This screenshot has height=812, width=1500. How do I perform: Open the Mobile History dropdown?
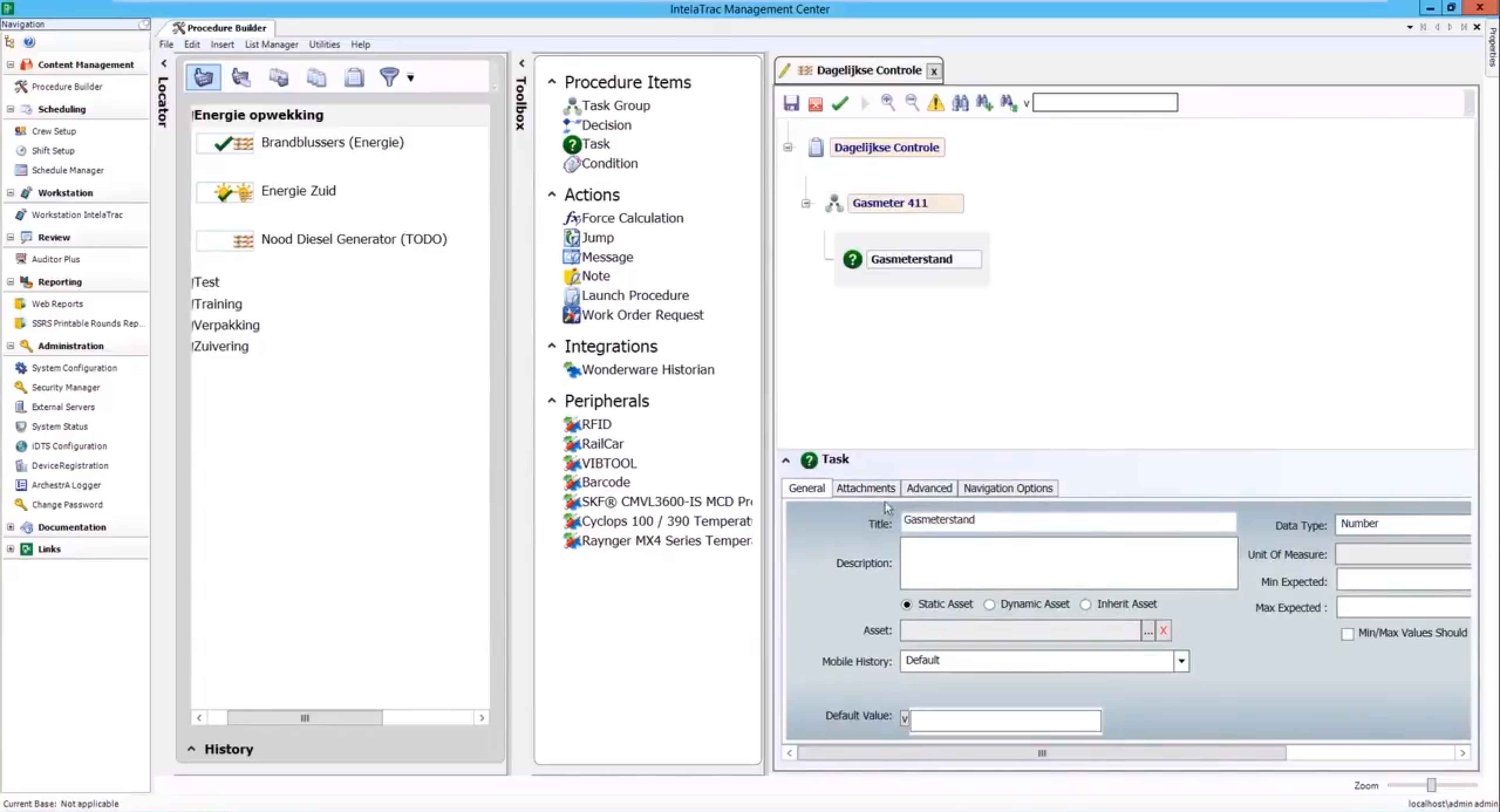1181,661
